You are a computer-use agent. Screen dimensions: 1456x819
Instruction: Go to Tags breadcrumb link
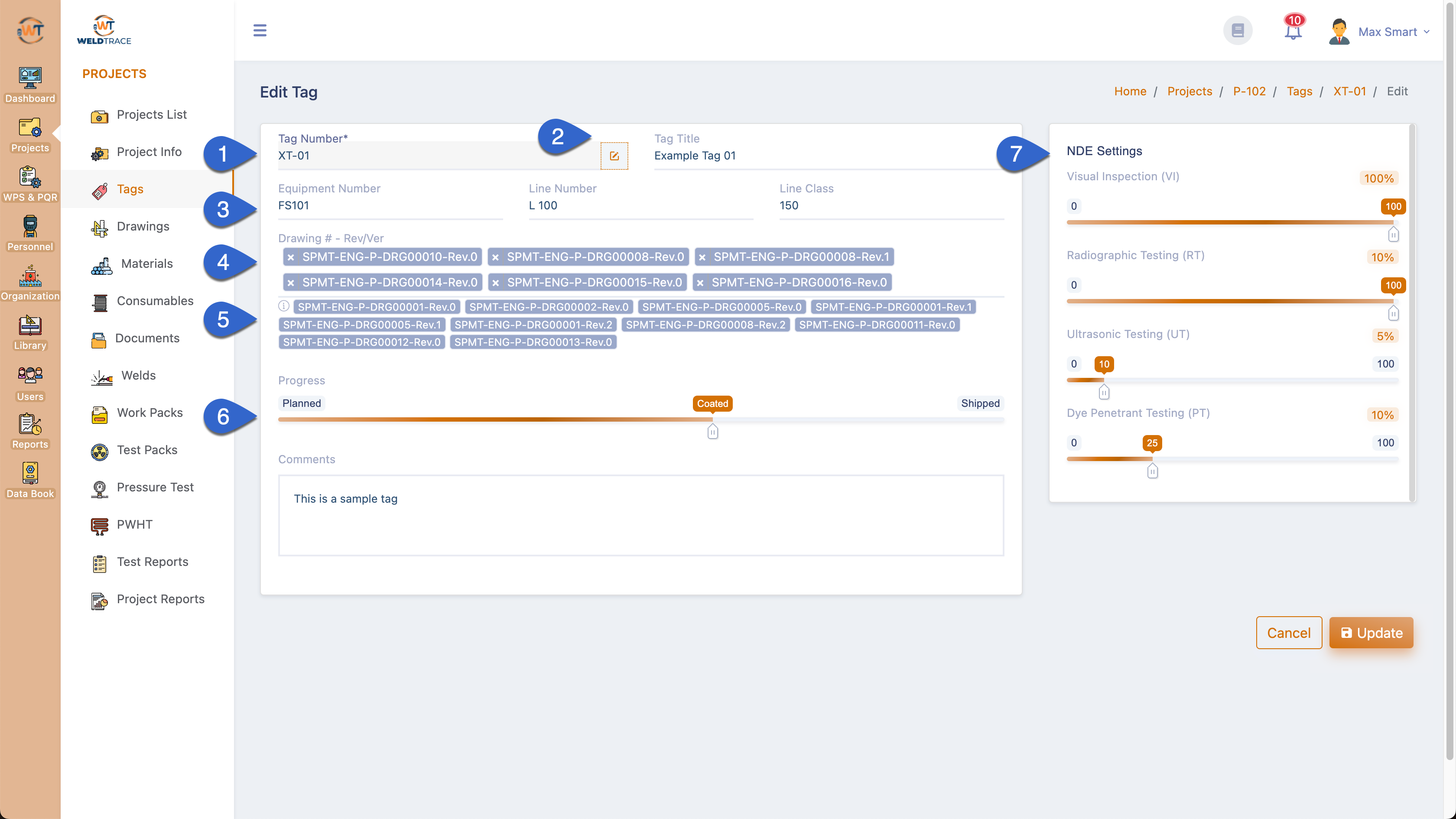1300,91
